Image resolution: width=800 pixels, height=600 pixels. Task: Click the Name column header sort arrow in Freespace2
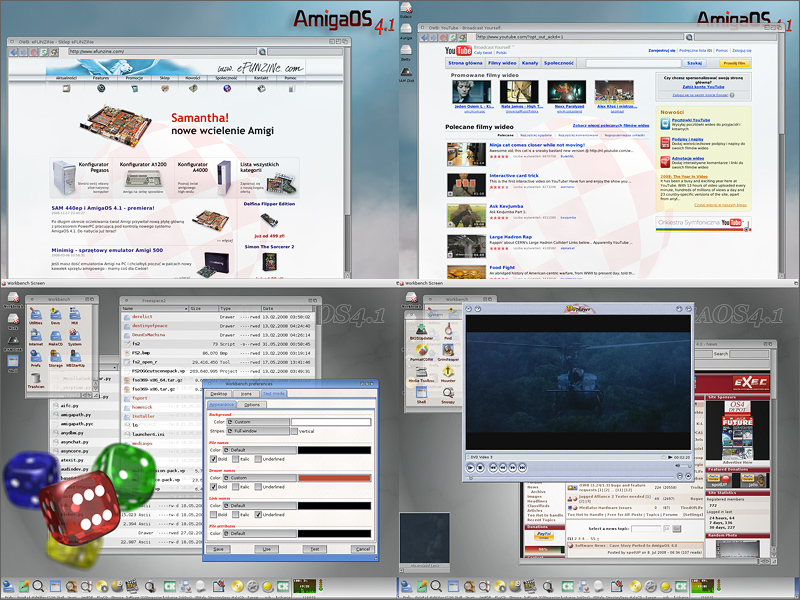click(x=185, y=309)
